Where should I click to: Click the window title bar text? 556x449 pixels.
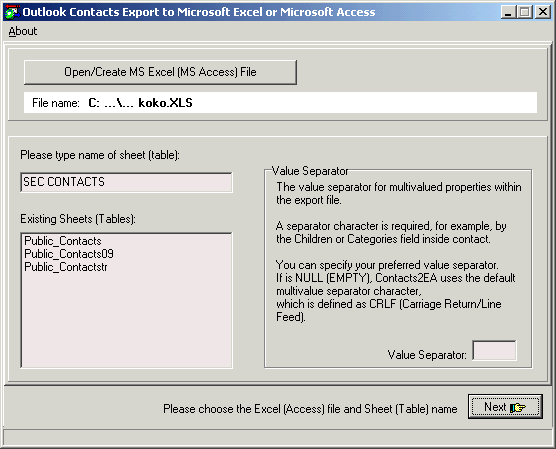click(199, 12)
